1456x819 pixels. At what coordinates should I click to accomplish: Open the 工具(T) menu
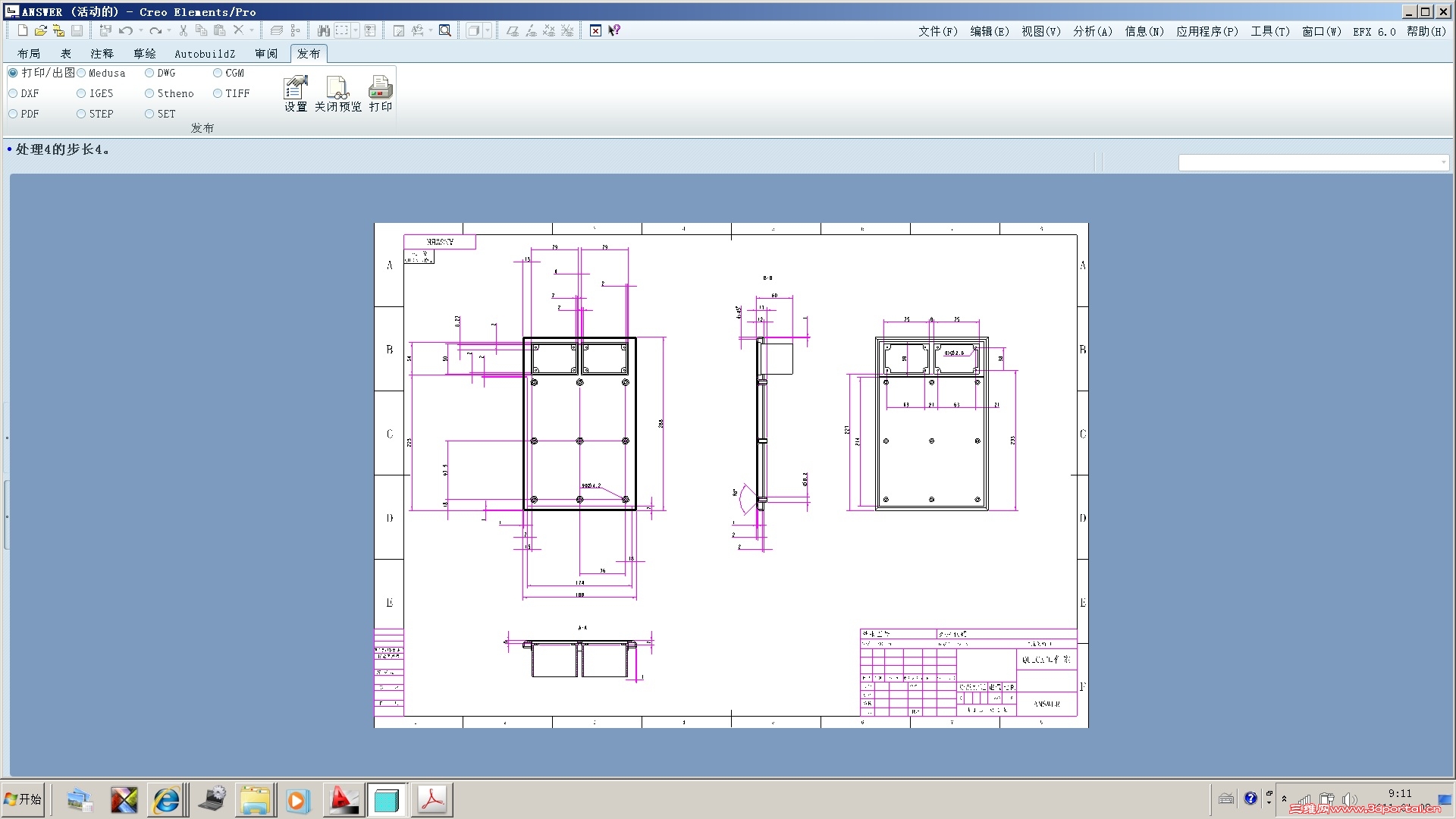pyautogui.click(x=1269, y=31)
